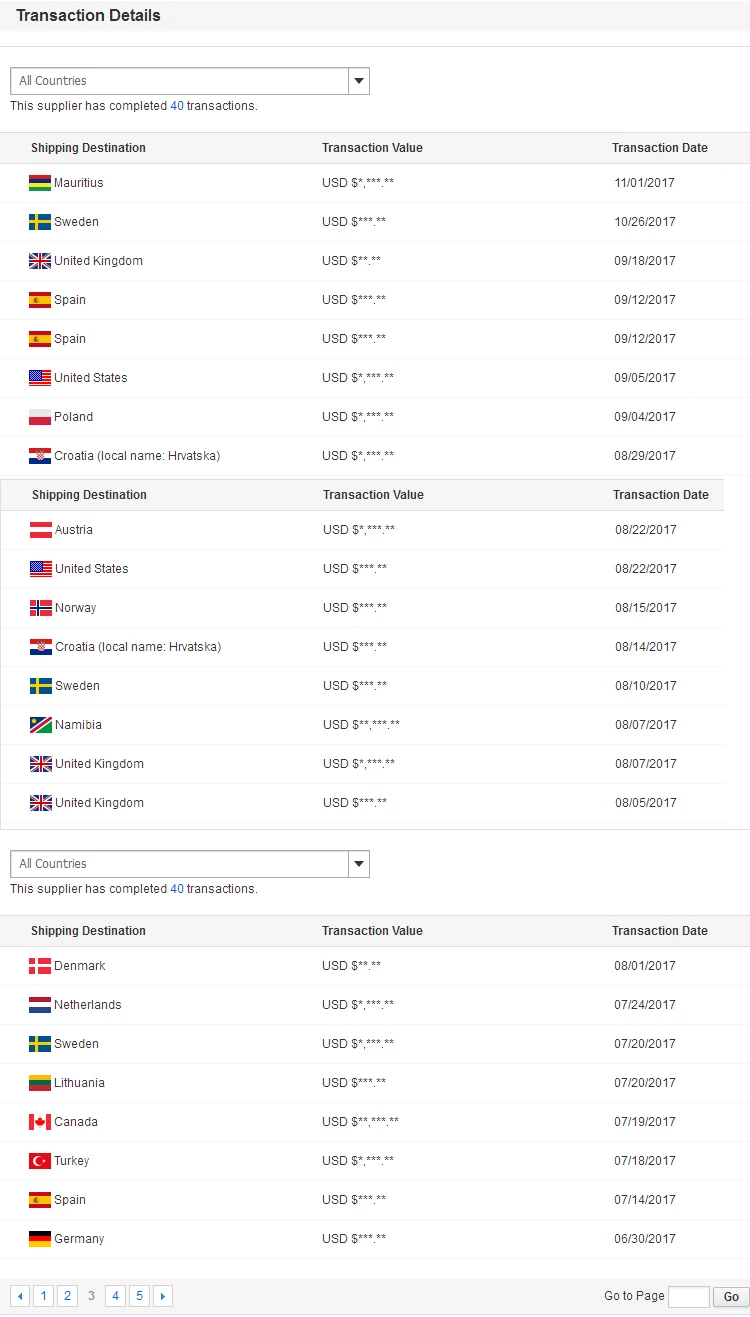
Task: Go to the previous page with the left arrow
Action: 20,1296
